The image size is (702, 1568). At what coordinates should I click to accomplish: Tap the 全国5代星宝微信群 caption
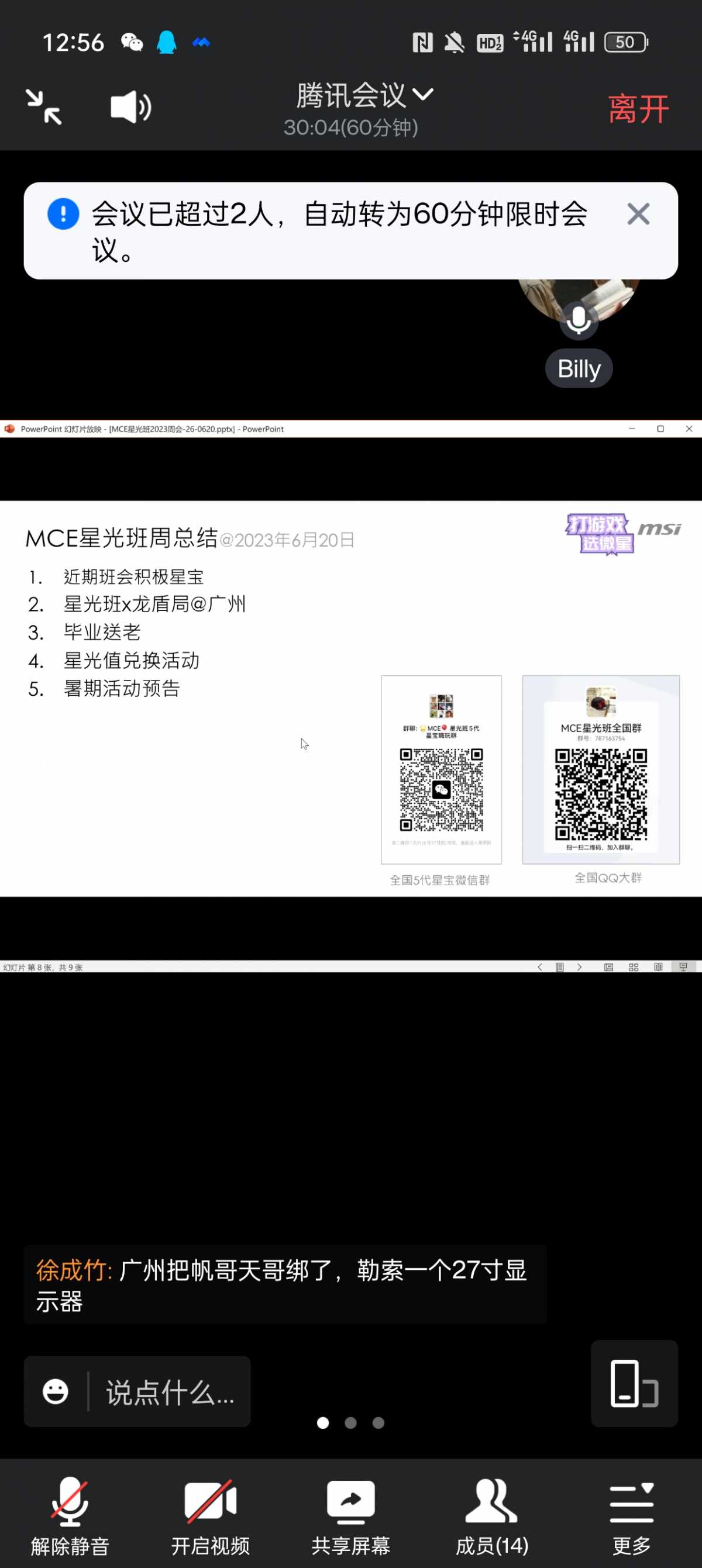pos(439,880)
